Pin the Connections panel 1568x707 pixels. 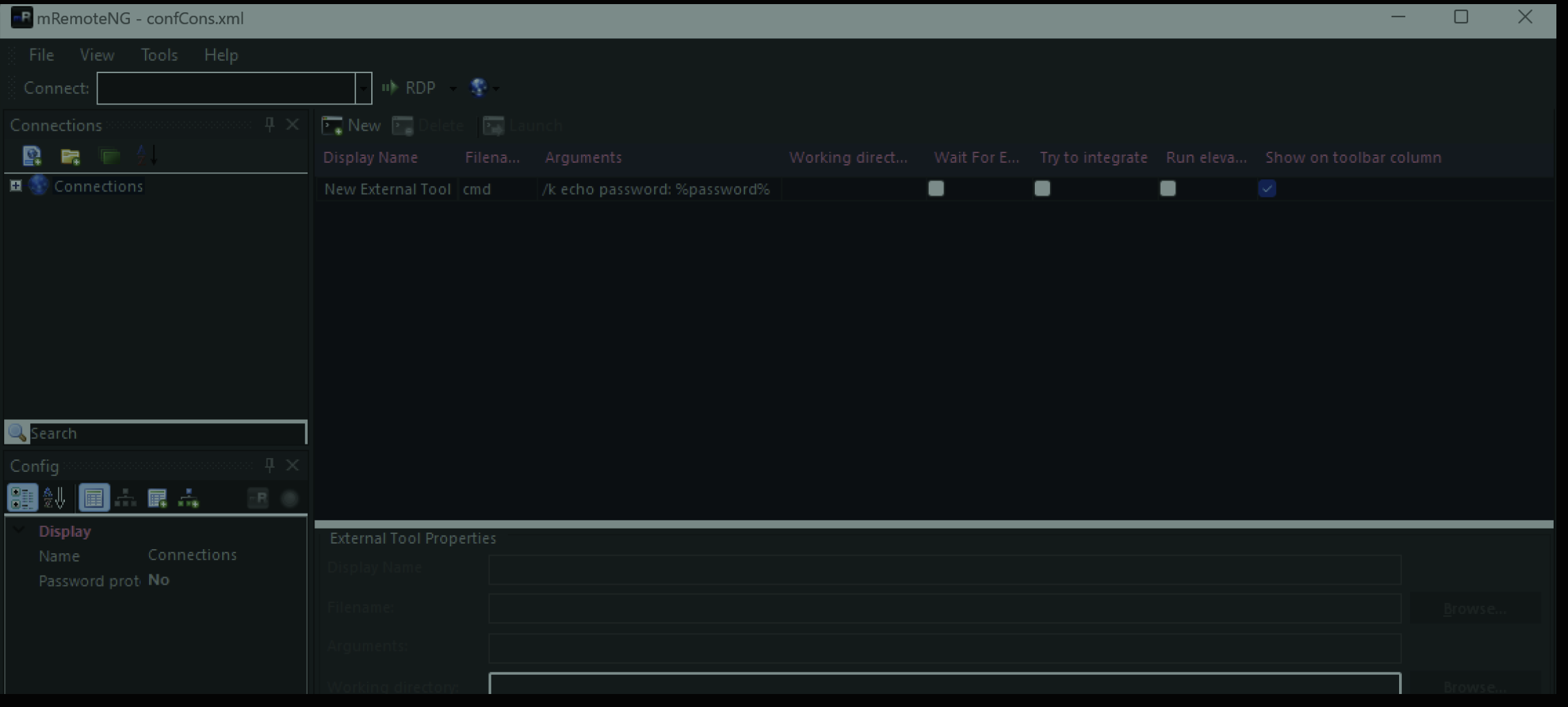269,124
